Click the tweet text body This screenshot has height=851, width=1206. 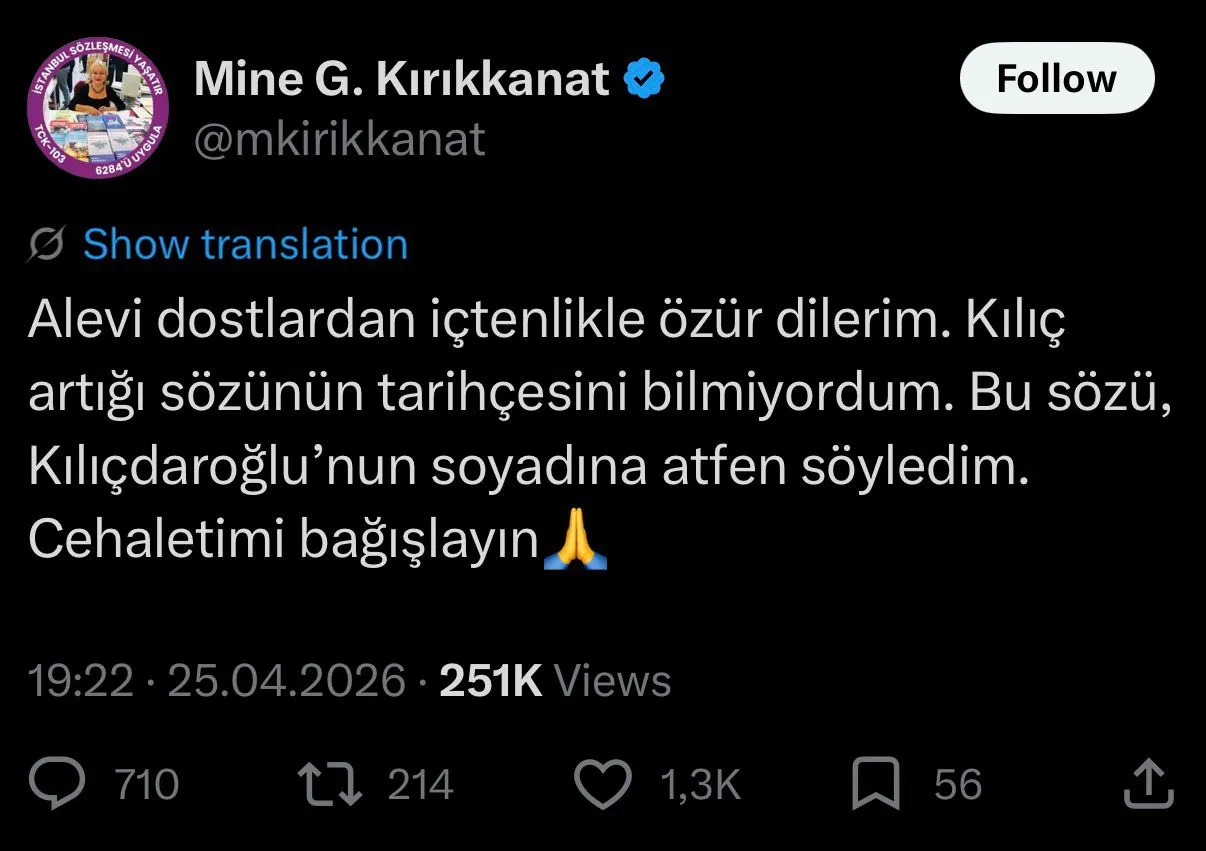(599, 431)
